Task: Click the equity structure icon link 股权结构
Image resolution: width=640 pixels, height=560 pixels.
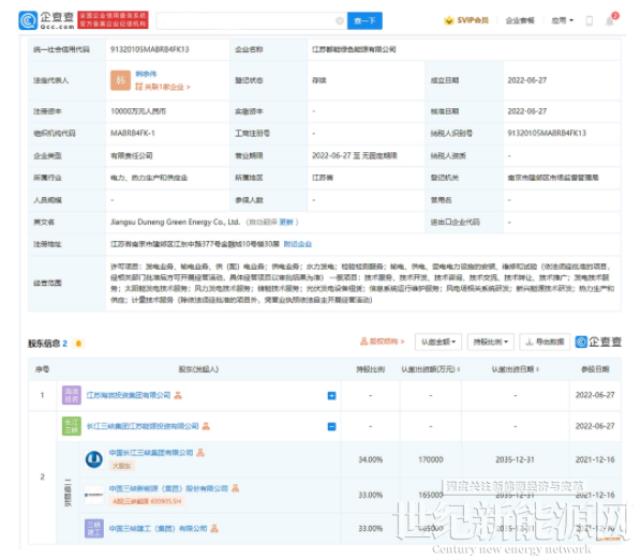Action: [x=382, y=342]
